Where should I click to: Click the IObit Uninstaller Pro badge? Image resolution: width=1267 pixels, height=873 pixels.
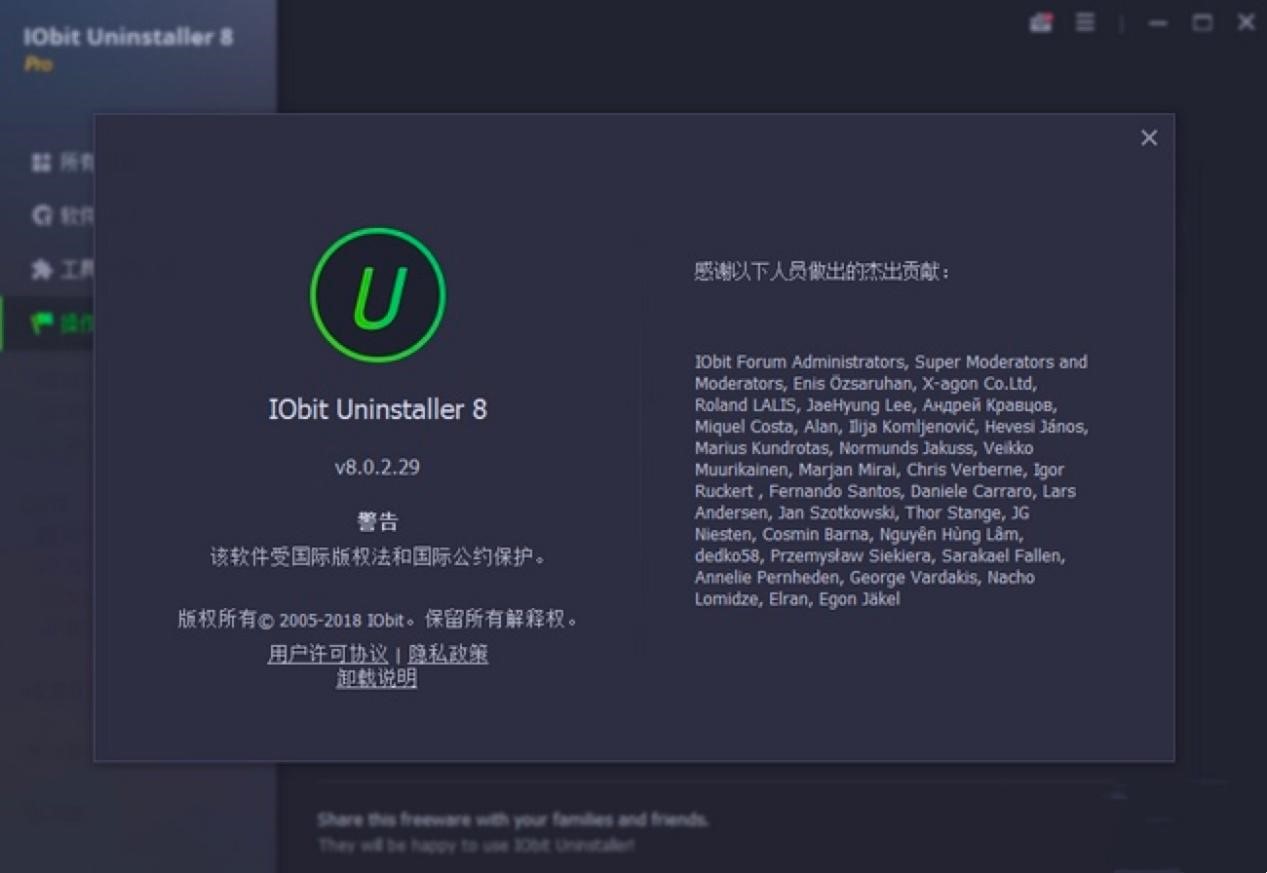(130, 40)
